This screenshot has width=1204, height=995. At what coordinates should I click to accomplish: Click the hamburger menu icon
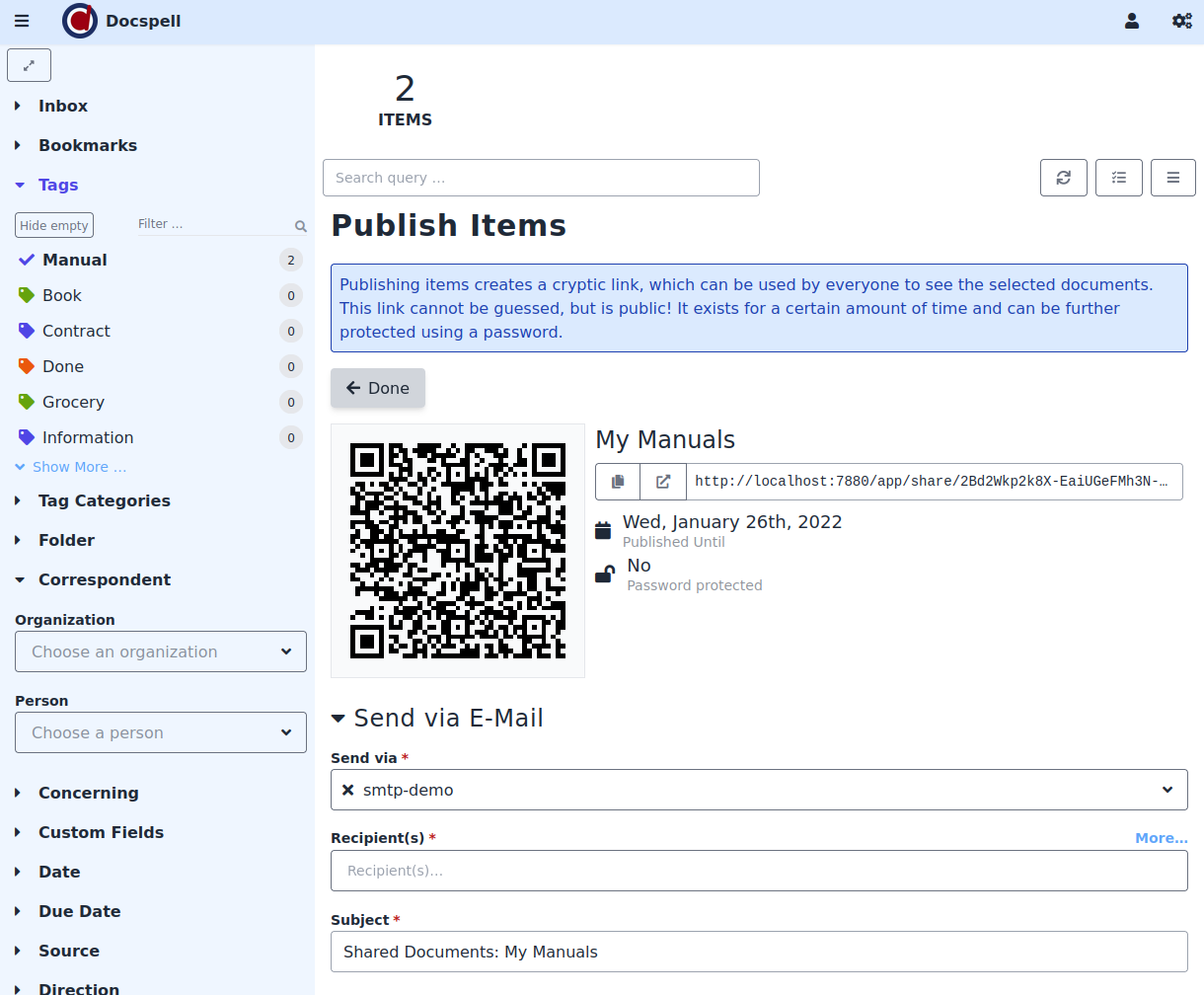tap(22, 21)
